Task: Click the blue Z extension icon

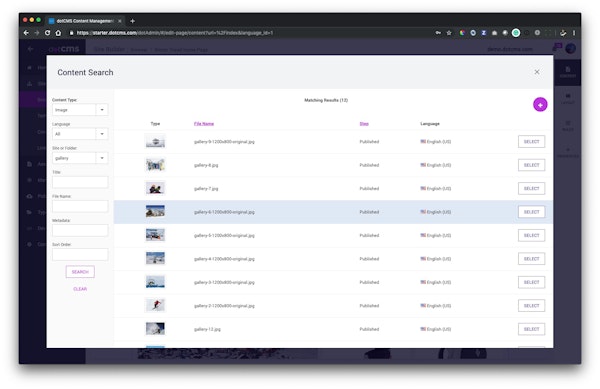Action: click(x=484, y=33)
